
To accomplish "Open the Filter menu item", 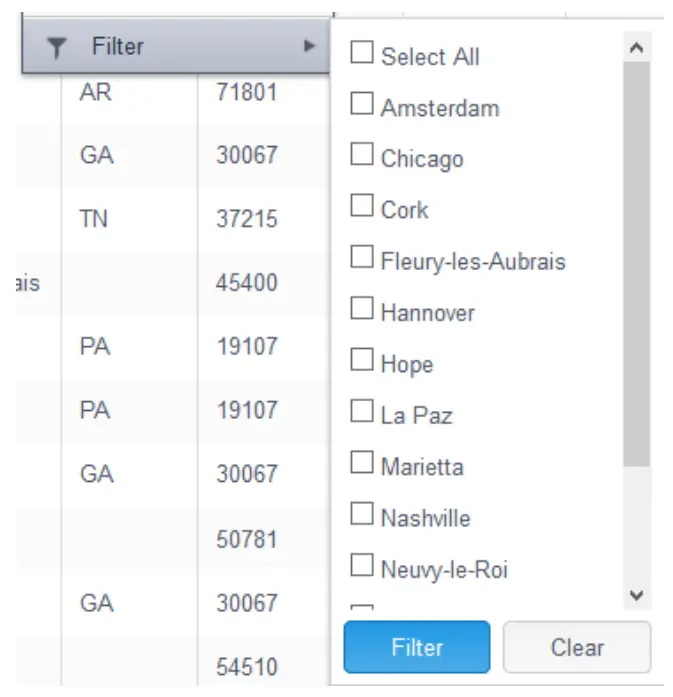I will click(118, 46).
